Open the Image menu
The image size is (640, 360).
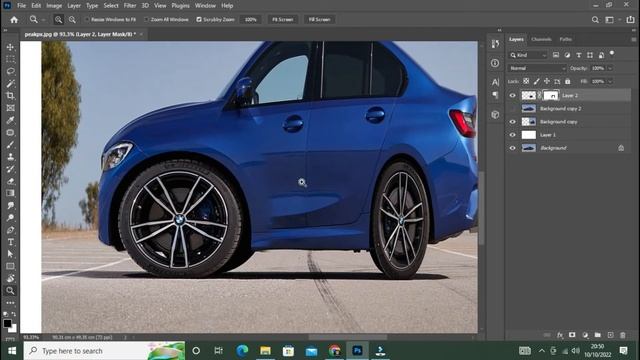54,6
